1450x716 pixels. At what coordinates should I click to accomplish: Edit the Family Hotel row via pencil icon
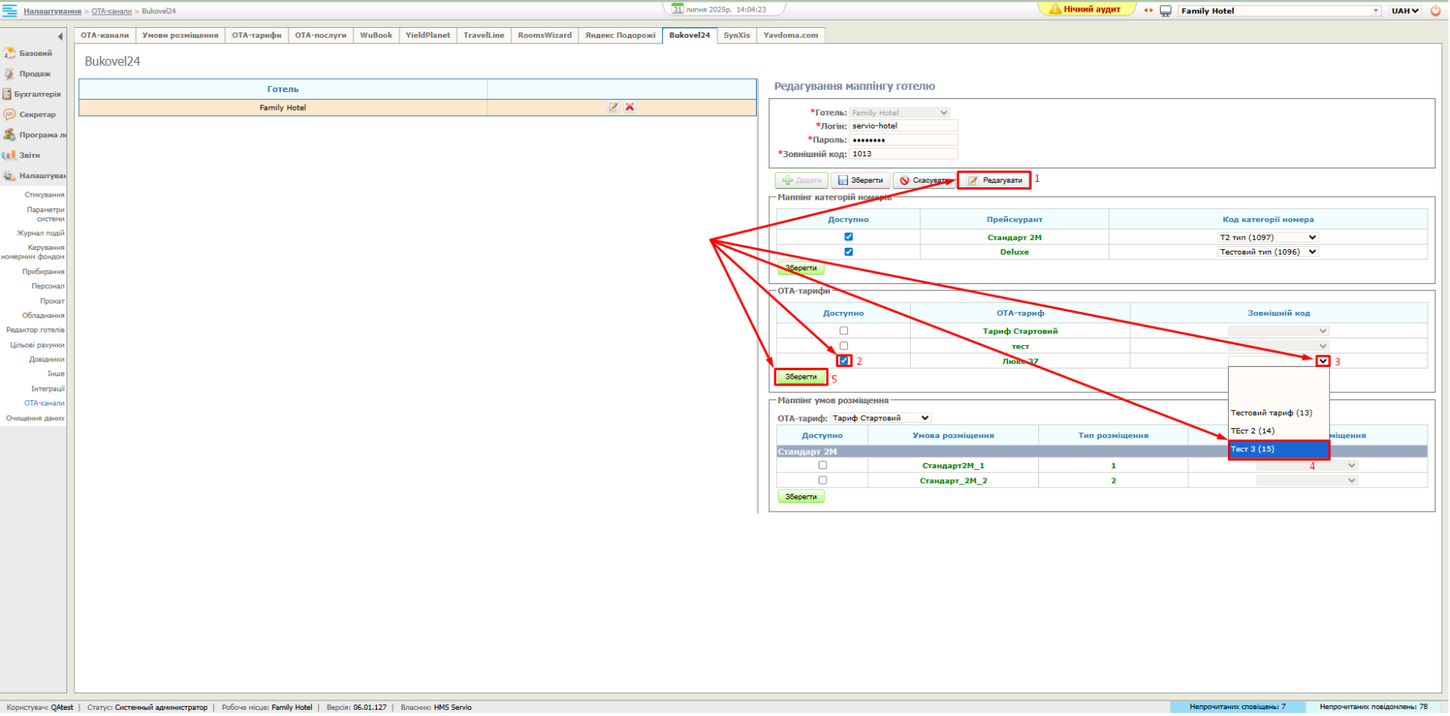click(613, 107)
